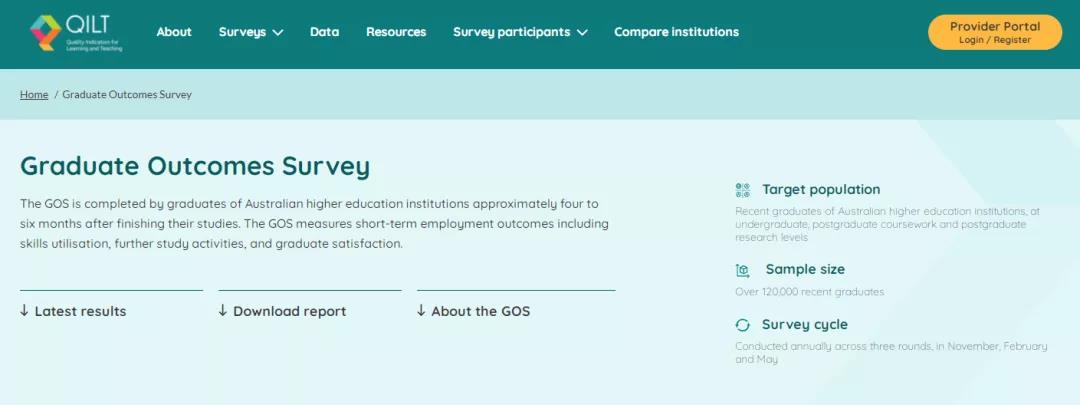Image resolution: width=1080 pixels, height=405 pixels.
Task: Click the down arrow beside About the GOS
Action: point(421,311)
